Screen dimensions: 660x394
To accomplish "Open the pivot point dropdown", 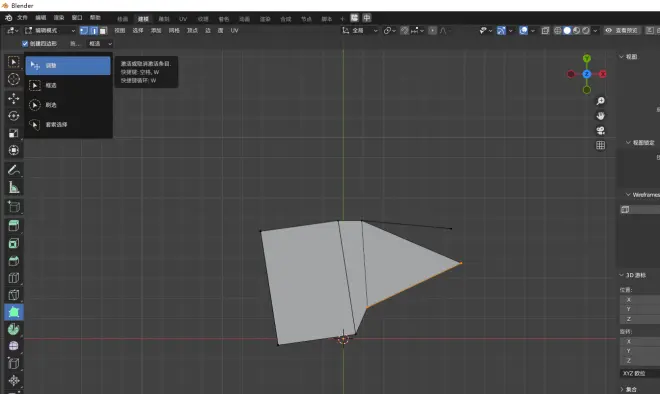I will (389, 30).
